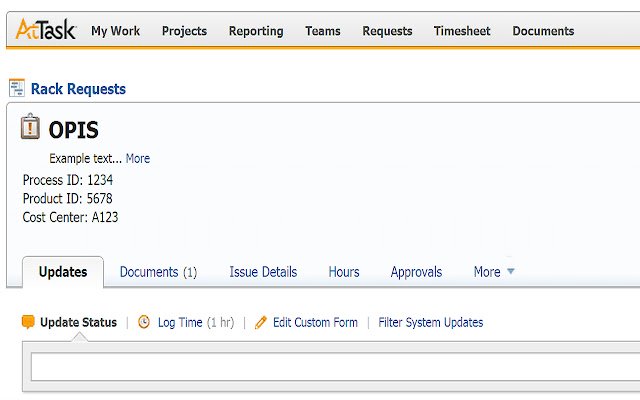Open Edit Custom Form
This screenshot has width=640, height=400.
[315, 322]
